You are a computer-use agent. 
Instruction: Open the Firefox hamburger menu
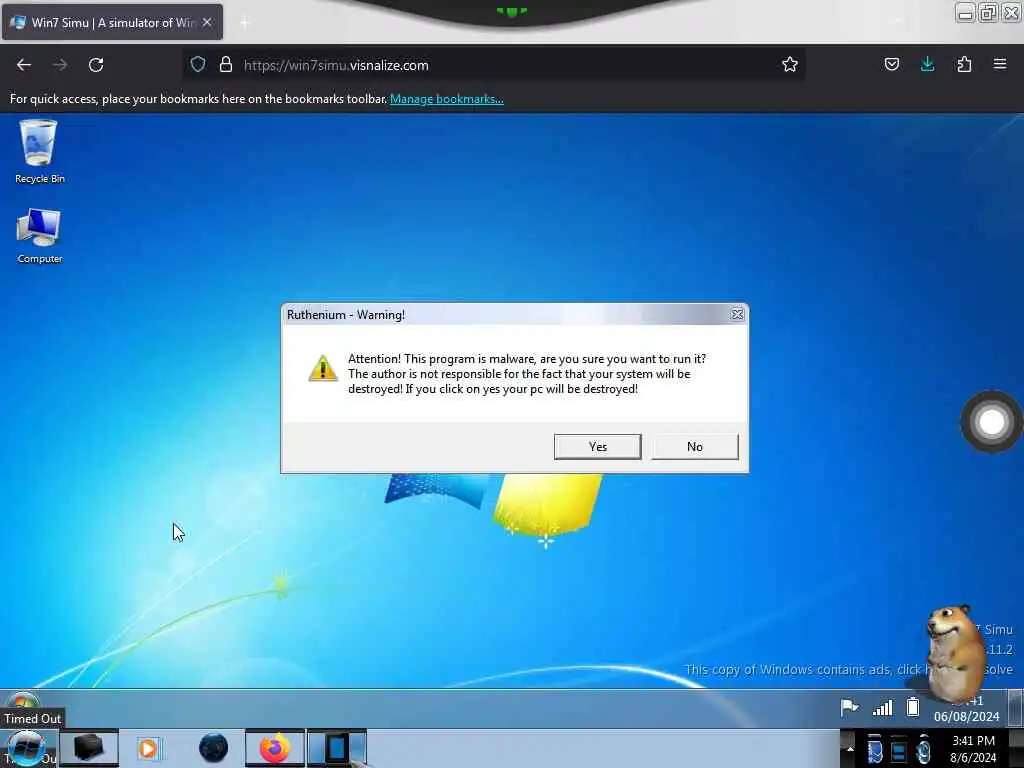(1000, 65)
